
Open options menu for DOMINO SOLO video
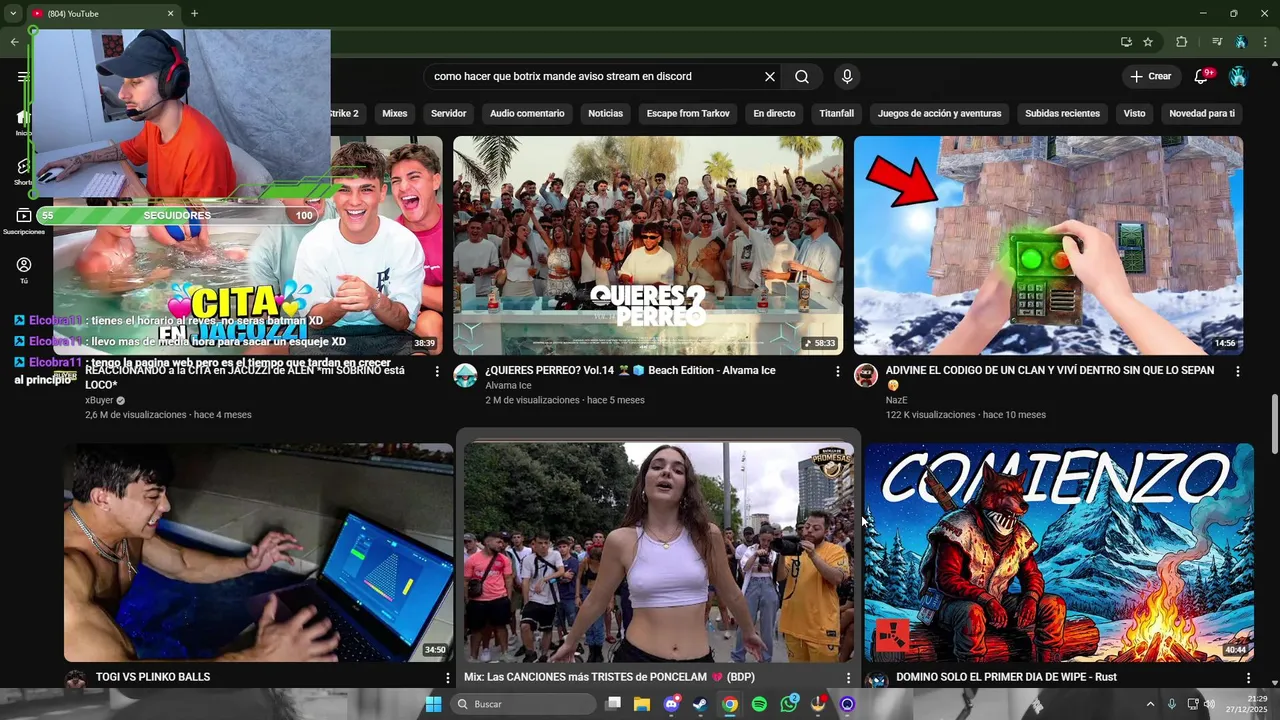(1248, 678)
